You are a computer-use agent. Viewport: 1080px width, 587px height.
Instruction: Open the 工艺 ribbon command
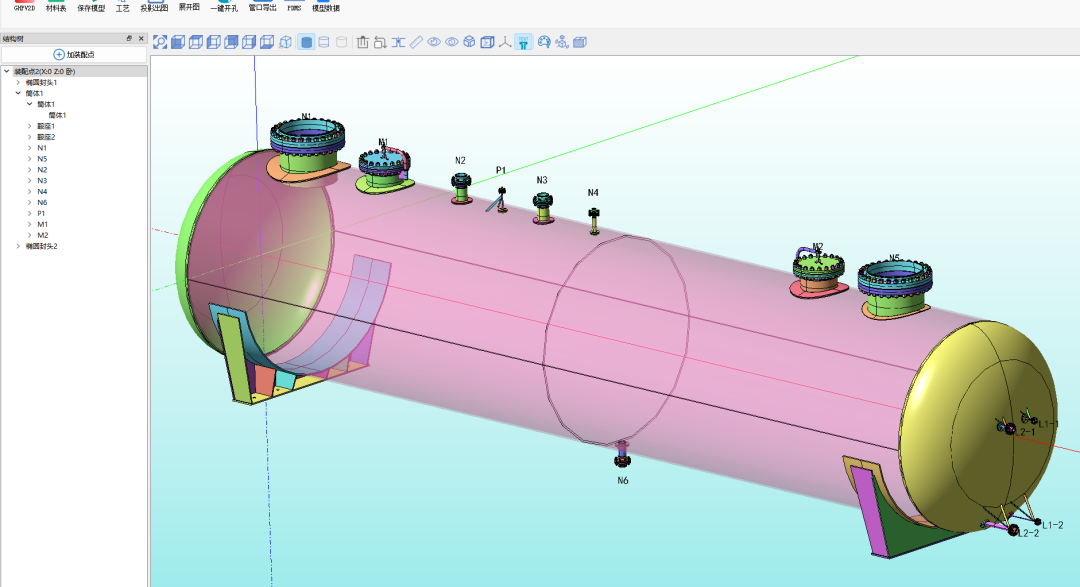point(123,6)
